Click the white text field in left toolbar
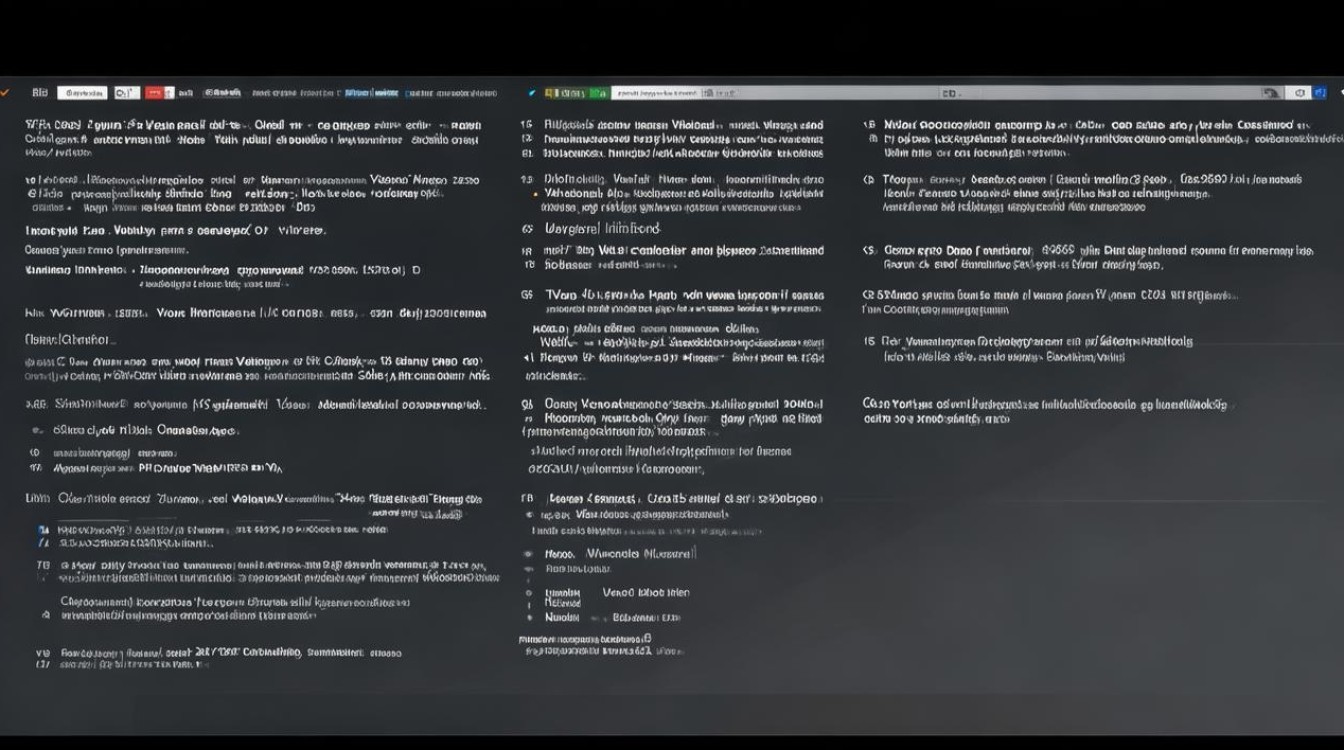 tap(82, 93)
